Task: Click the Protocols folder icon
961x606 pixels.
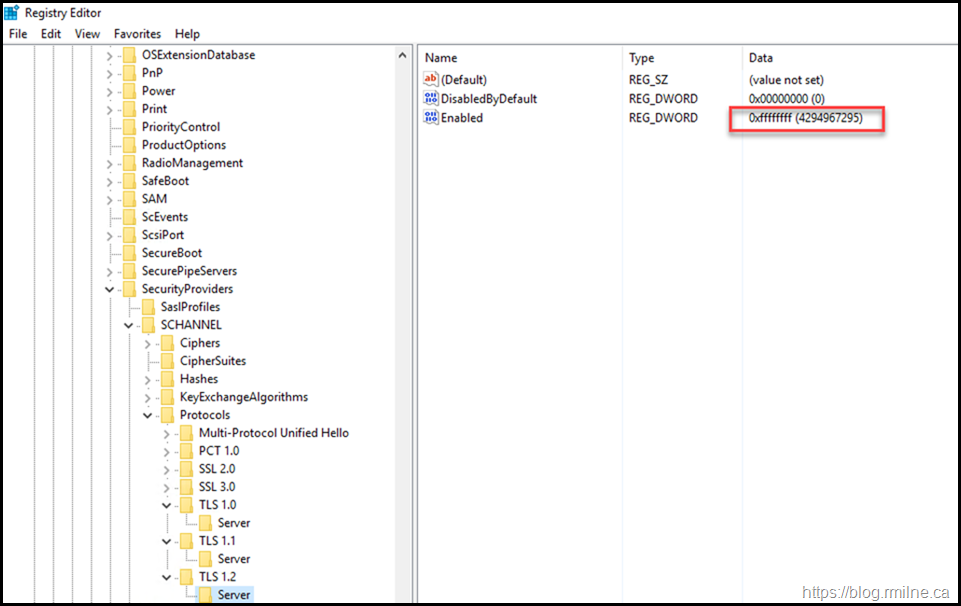Action: 167,415
